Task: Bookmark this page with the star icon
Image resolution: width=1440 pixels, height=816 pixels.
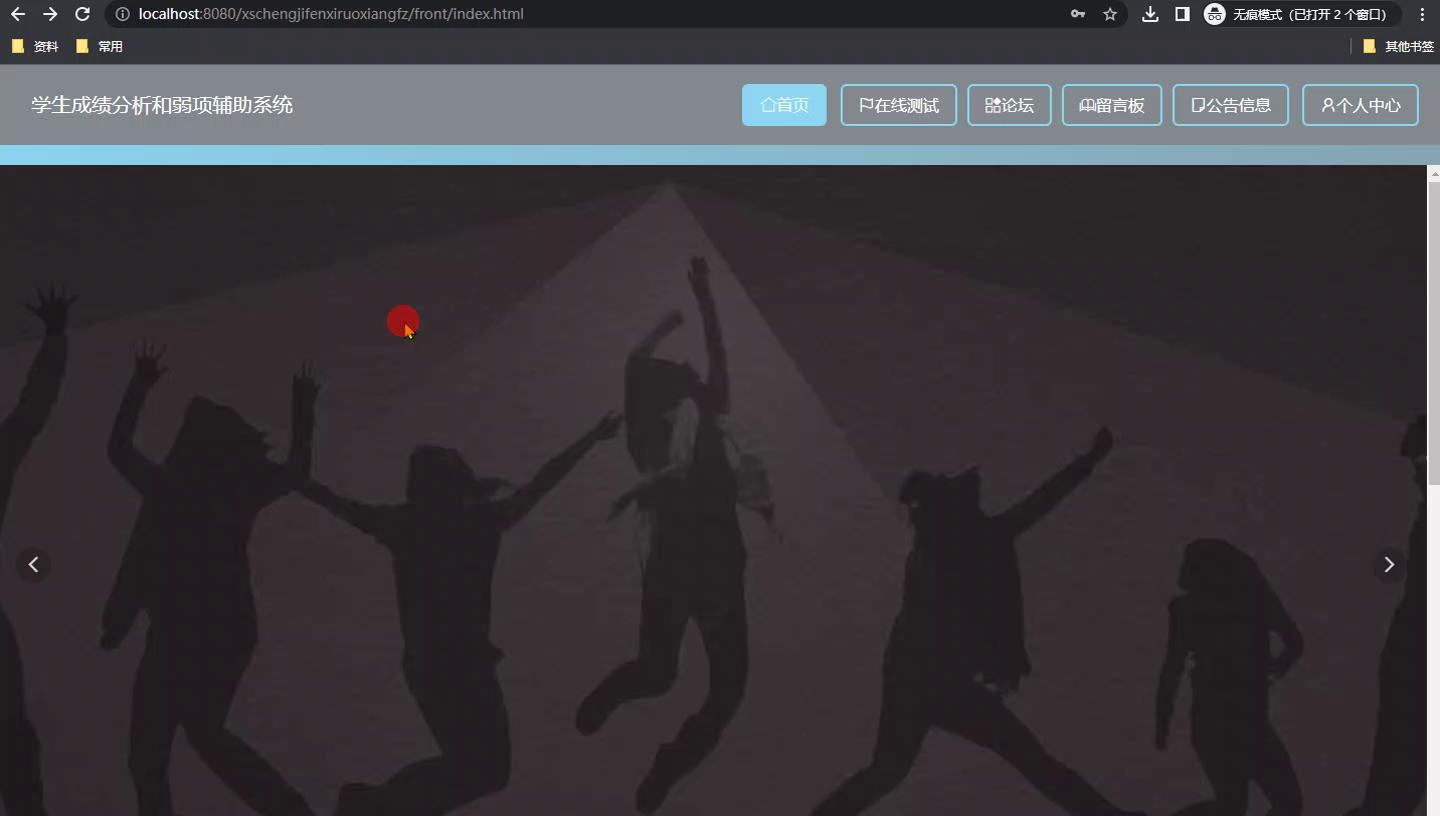Action: (1110, 14)
